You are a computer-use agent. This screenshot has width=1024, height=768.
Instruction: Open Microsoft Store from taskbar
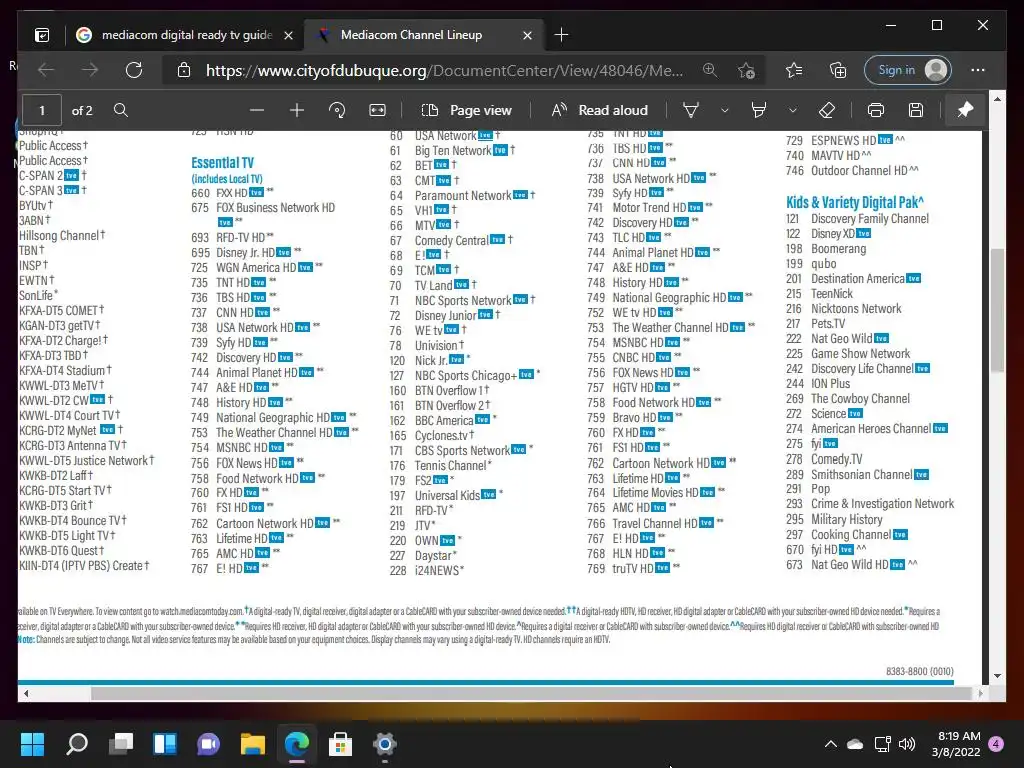tap(340, 744)
